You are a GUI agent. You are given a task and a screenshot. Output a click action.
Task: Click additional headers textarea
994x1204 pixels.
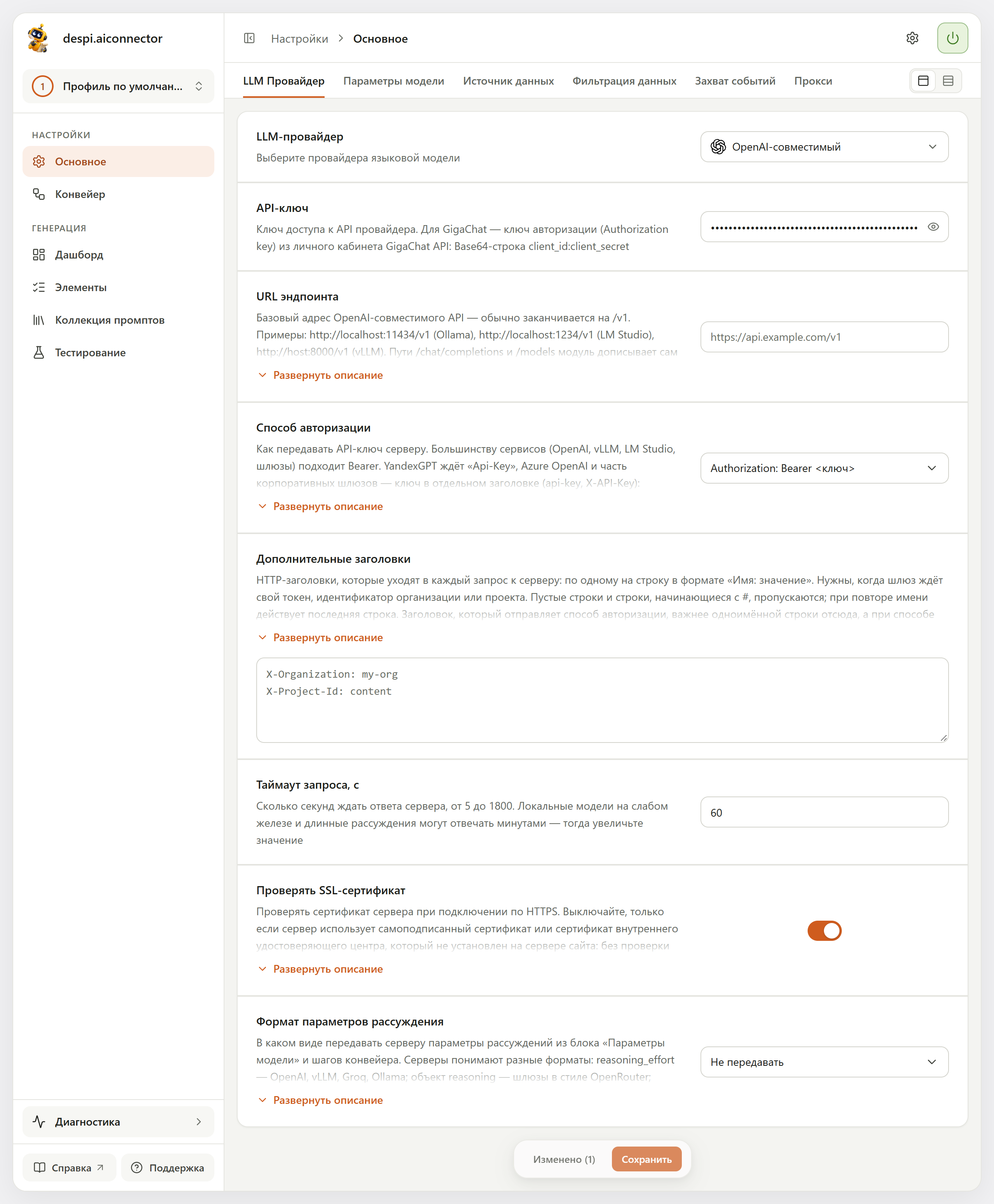tap(602, 701)
